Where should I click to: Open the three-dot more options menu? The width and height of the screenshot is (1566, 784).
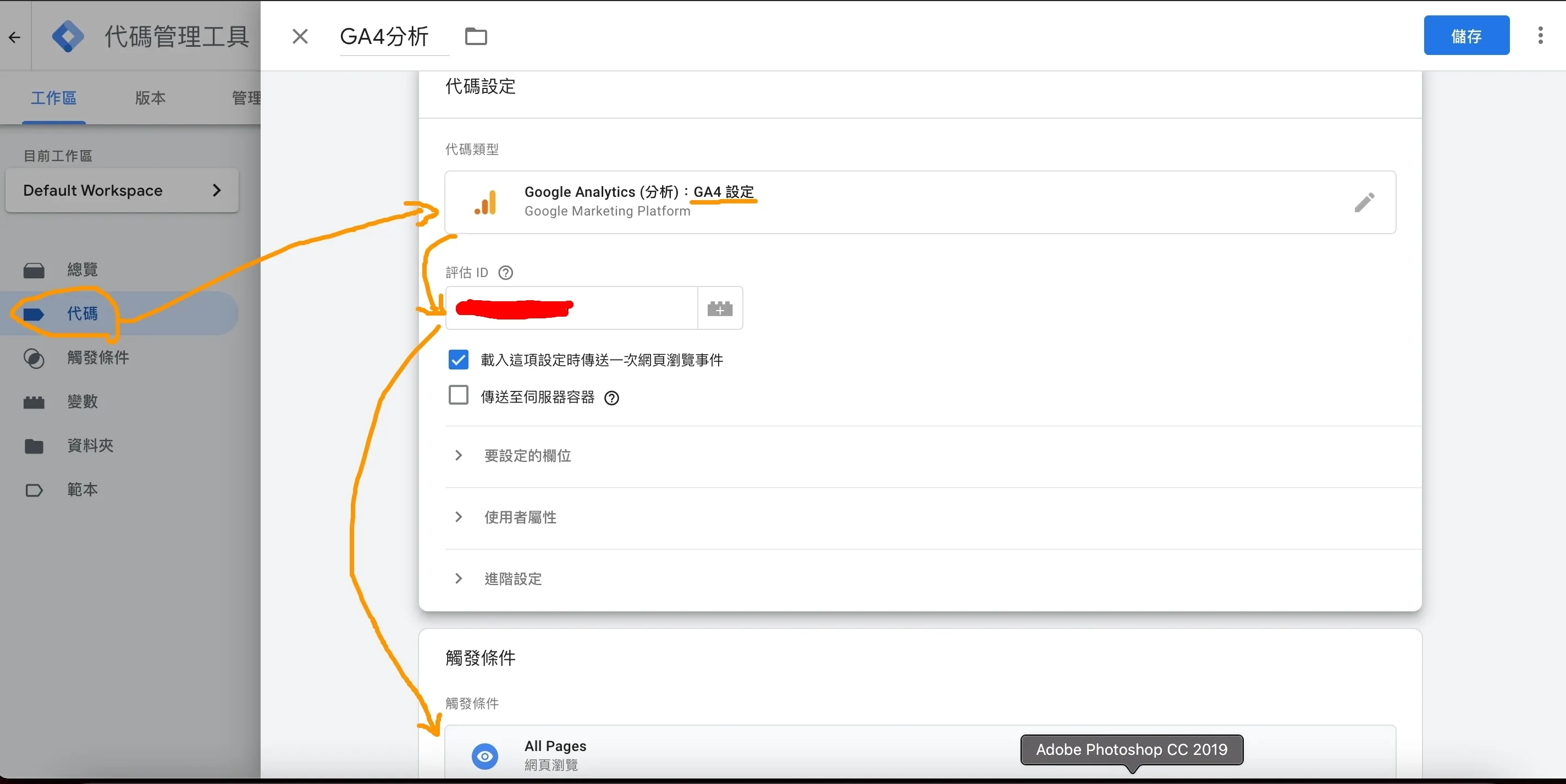pos(1540,35)
